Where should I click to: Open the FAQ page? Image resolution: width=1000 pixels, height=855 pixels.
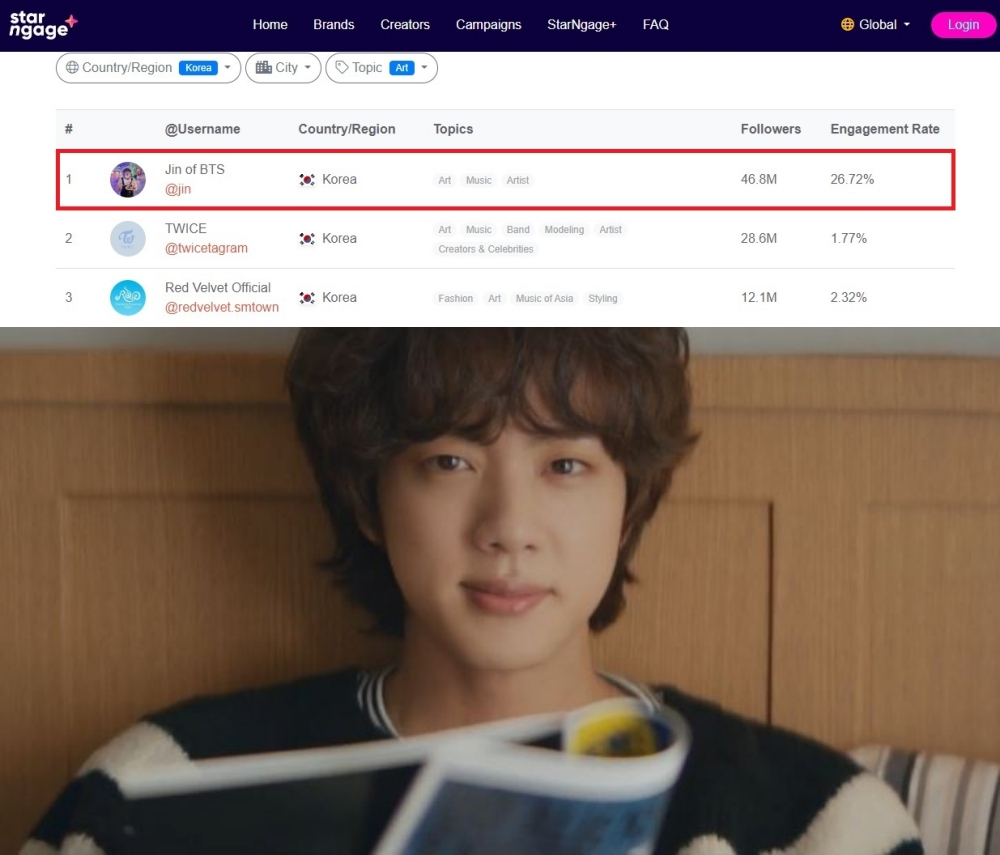[656, 24]
